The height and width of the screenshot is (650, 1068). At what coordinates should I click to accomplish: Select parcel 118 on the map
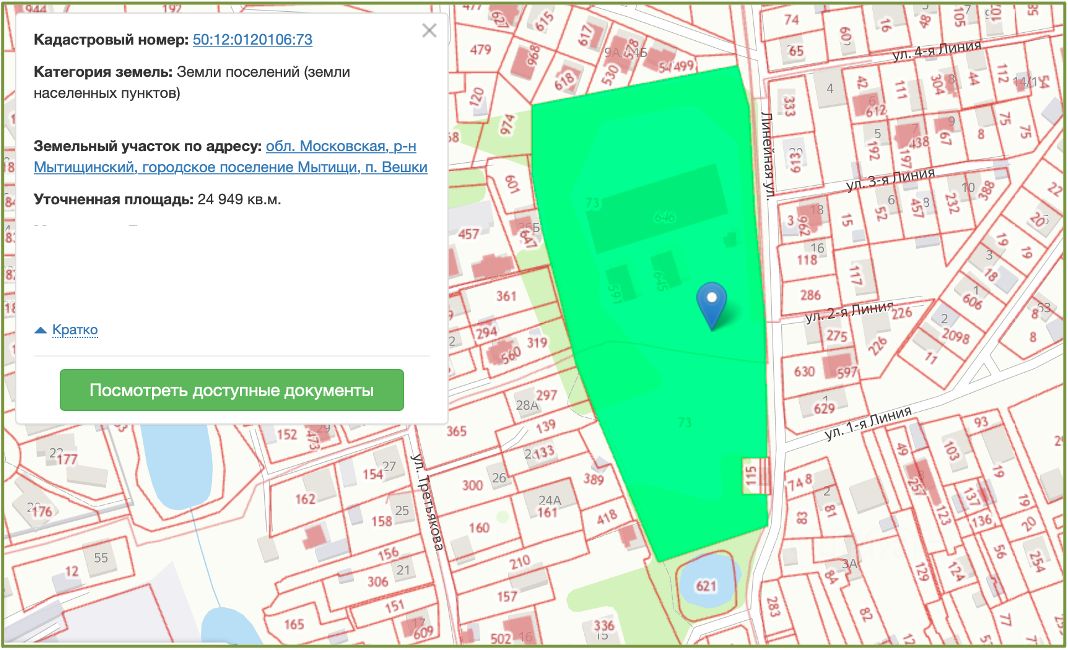tap(807, 260)
